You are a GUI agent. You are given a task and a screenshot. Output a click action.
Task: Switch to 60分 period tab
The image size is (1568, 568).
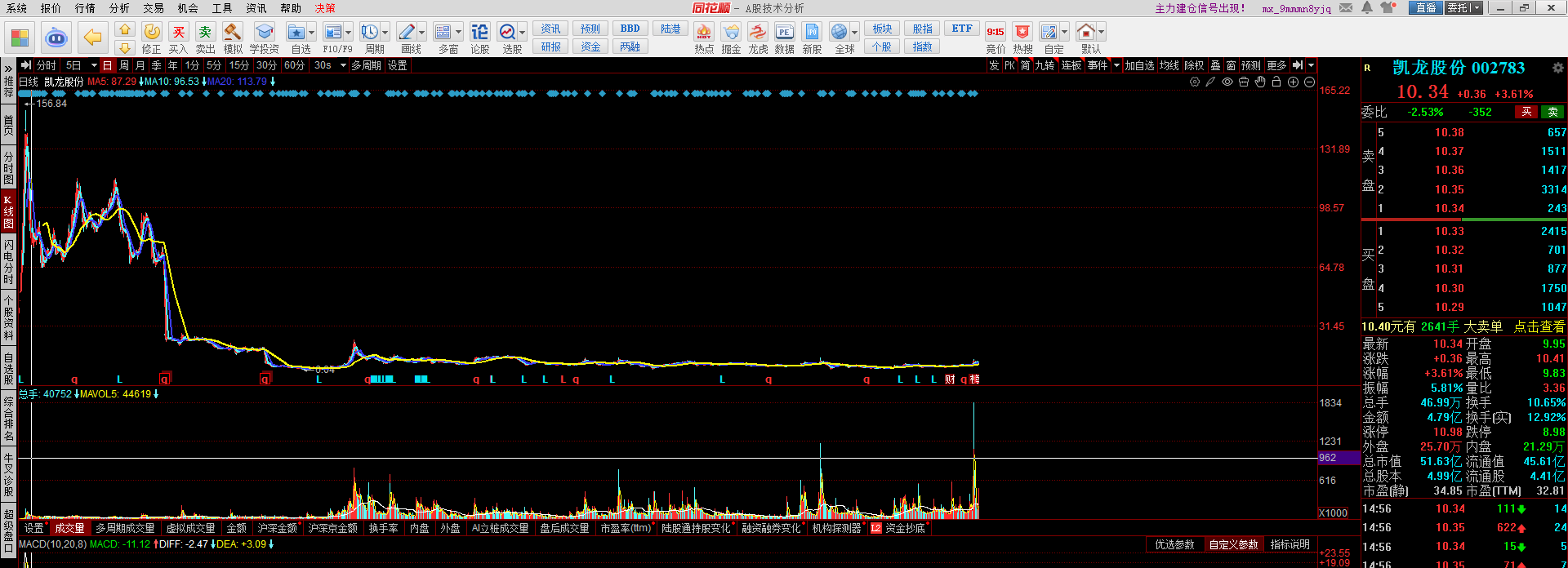(294, 65)
